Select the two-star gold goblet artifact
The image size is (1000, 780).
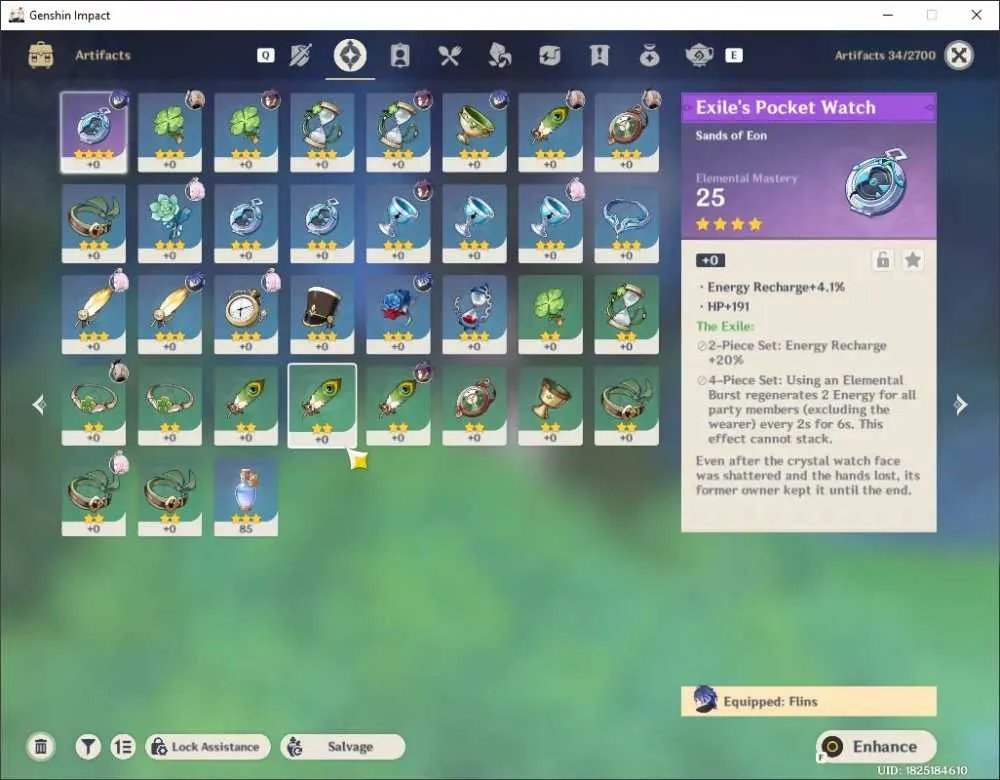coord(550,406)
